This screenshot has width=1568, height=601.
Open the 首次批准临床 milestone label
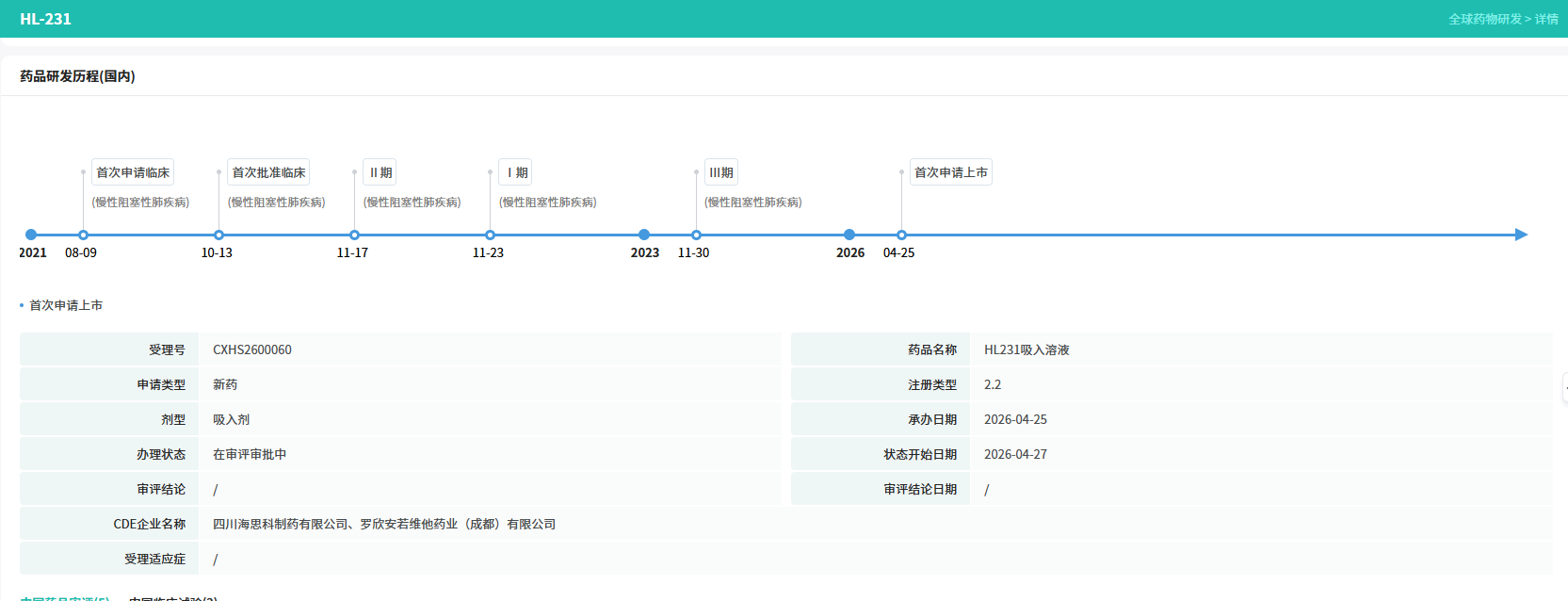tap(268, 172)
